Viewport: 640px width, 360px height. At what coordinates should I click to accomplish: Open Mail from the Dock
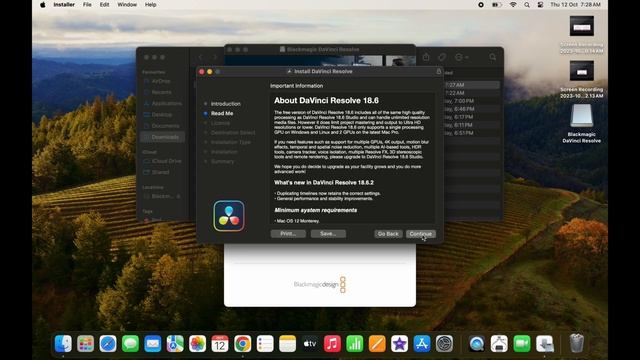(153, 344)
